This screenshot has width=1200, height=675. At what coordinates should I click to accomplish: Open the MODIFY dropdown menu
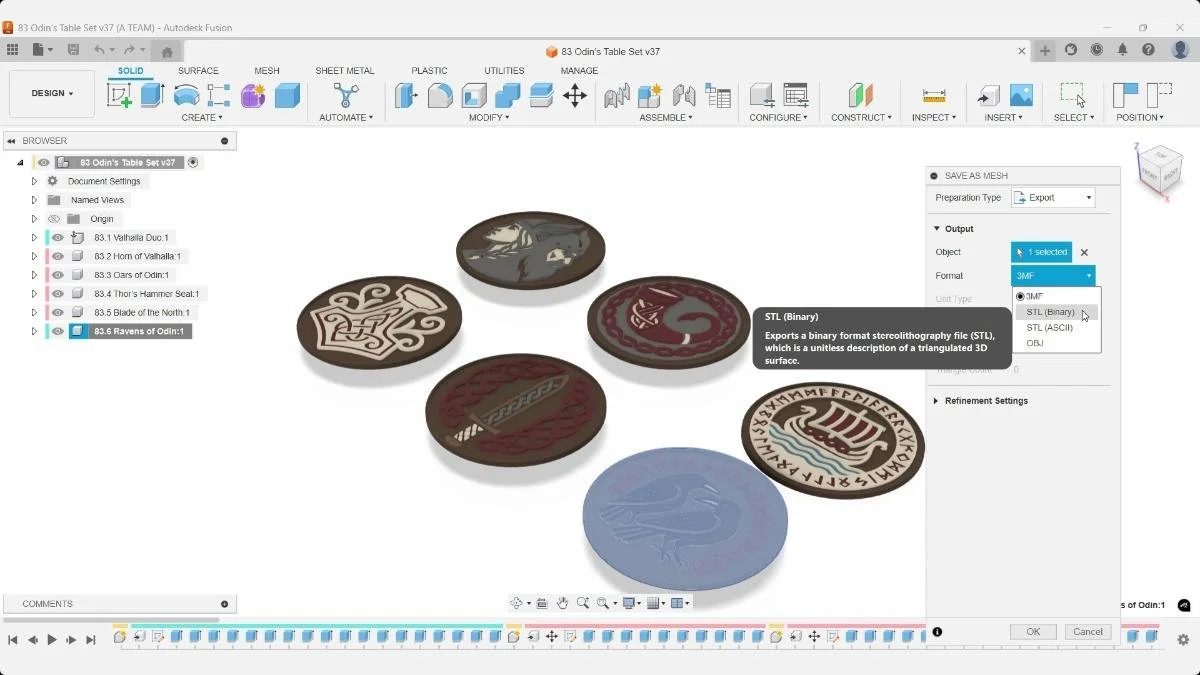[x=489, y=118]
